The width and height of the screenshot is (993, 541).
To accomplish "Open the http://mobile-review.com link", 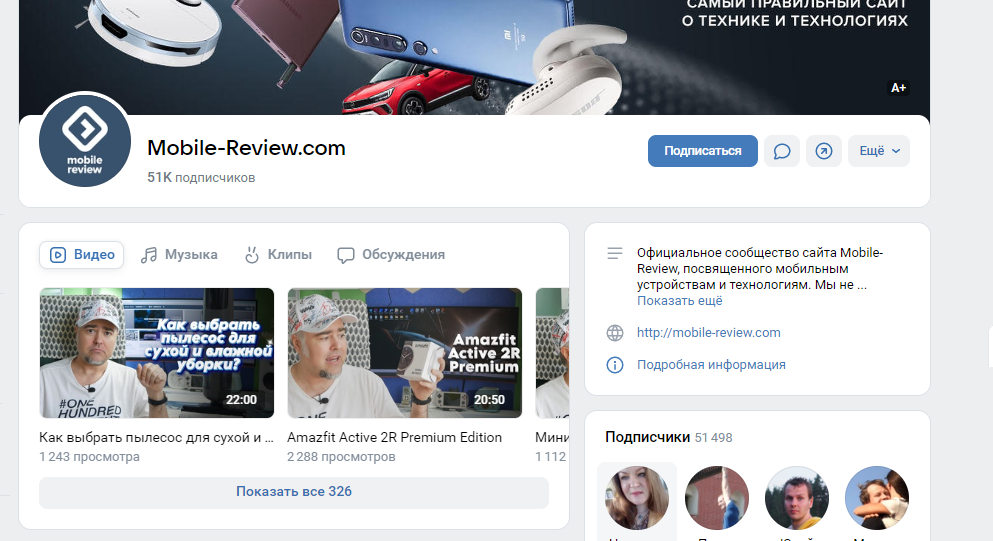I will (709, 333).
